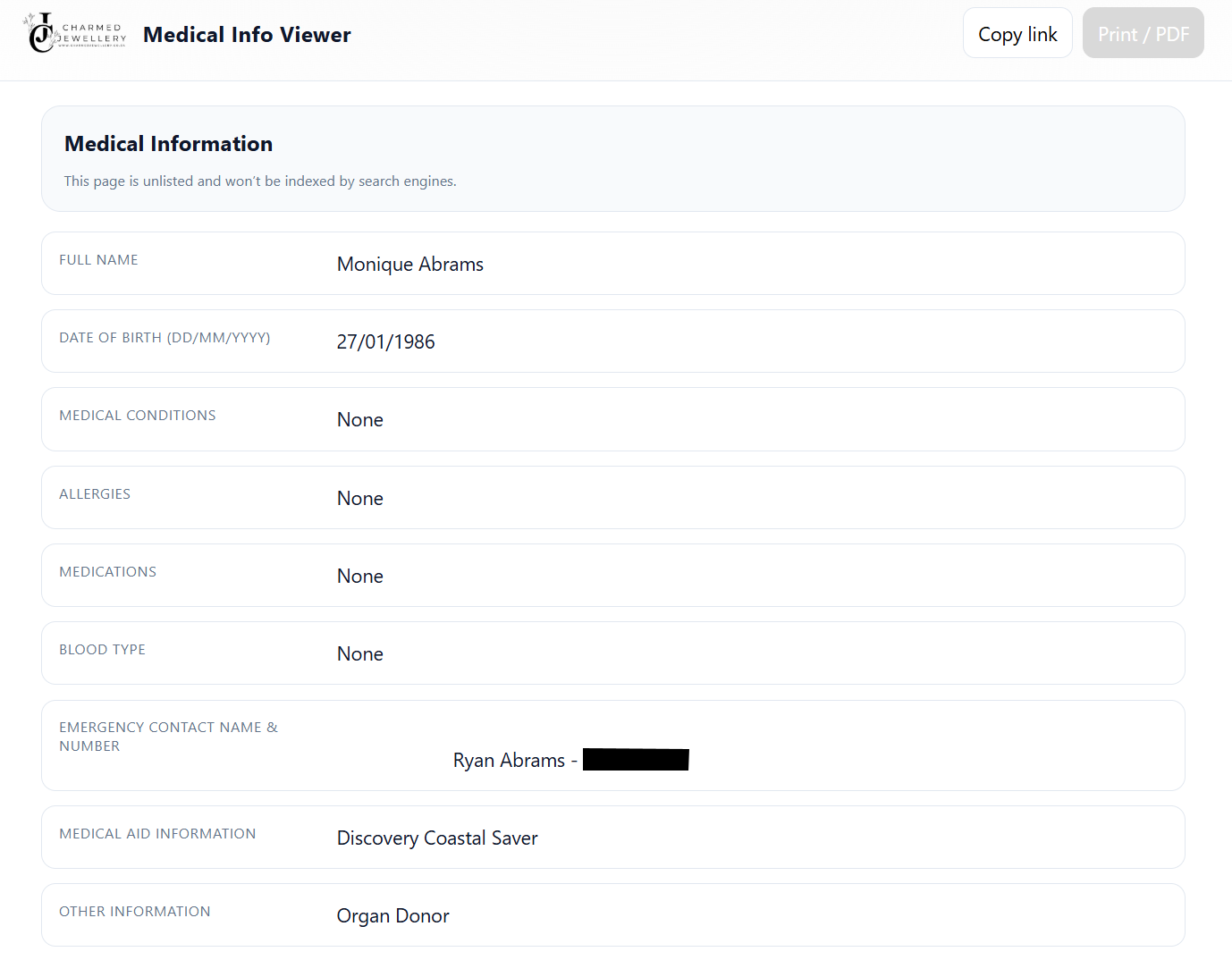Click the Medications None value
This screenshot has height=977, width=1232.
(359, 577)
